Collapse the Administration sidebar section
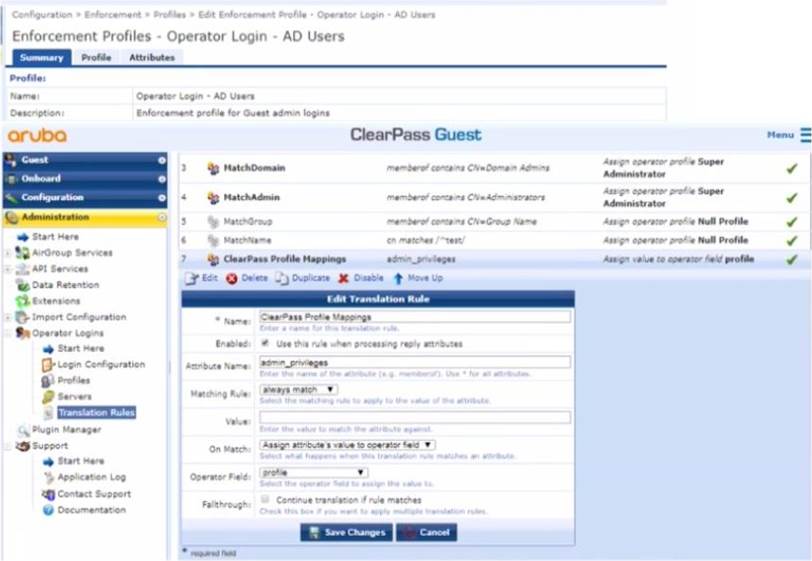 tap(85, 218)
